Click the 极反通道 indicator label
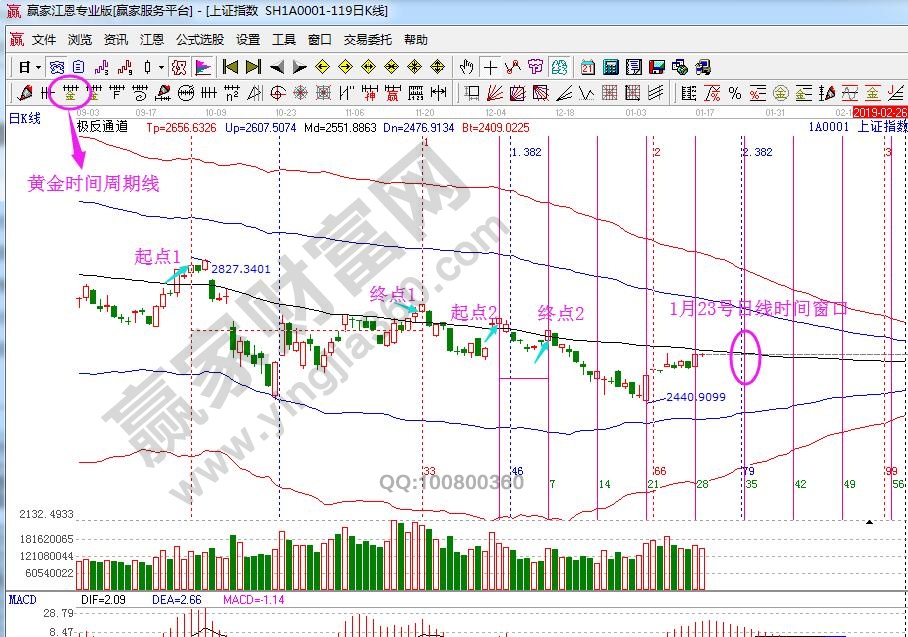This screenshot has width=908, height=637. click(102, 127)
